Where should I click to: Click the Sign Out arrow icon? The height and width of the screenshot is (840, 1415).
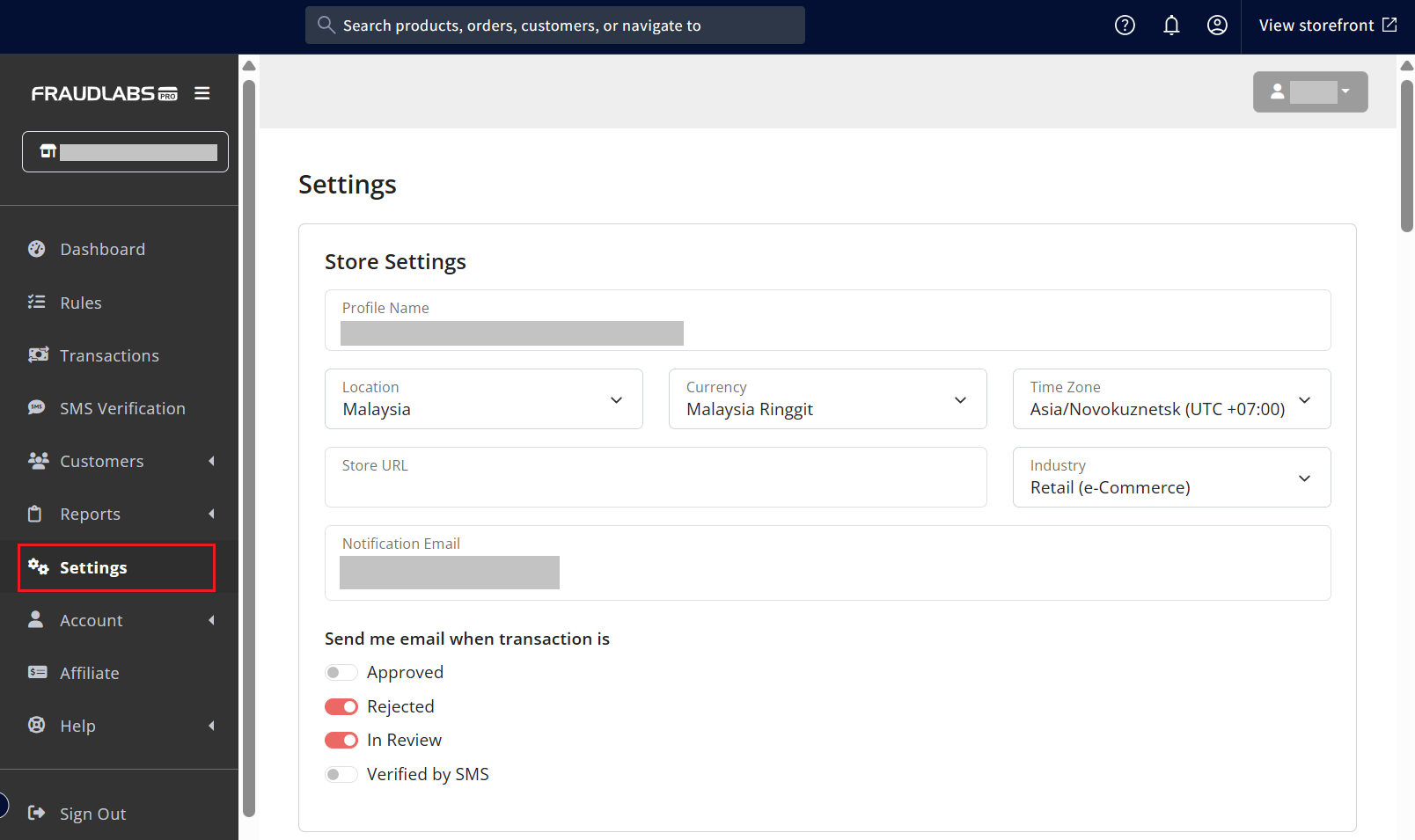(x=37, y=813)
